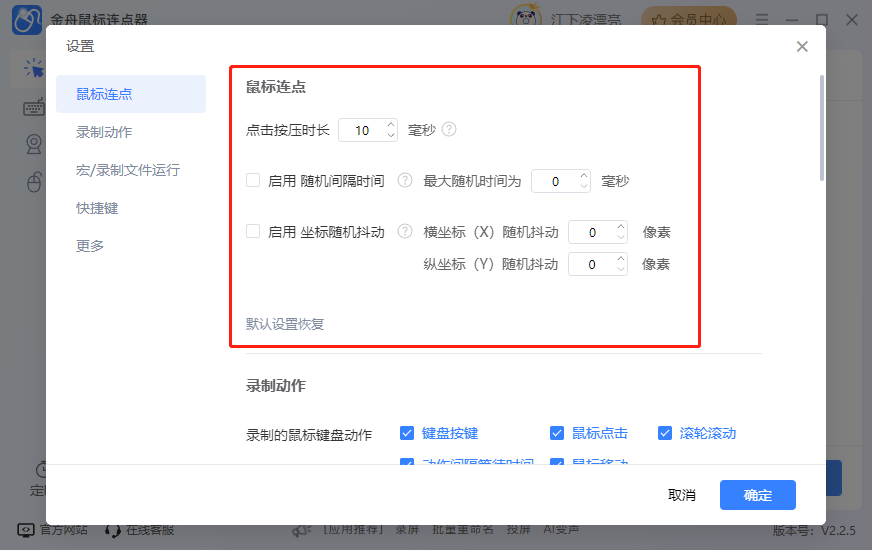Enable the 随机间隔时间 checkbox
Viewport: 872px width, 550px height.
coord(254,181)
